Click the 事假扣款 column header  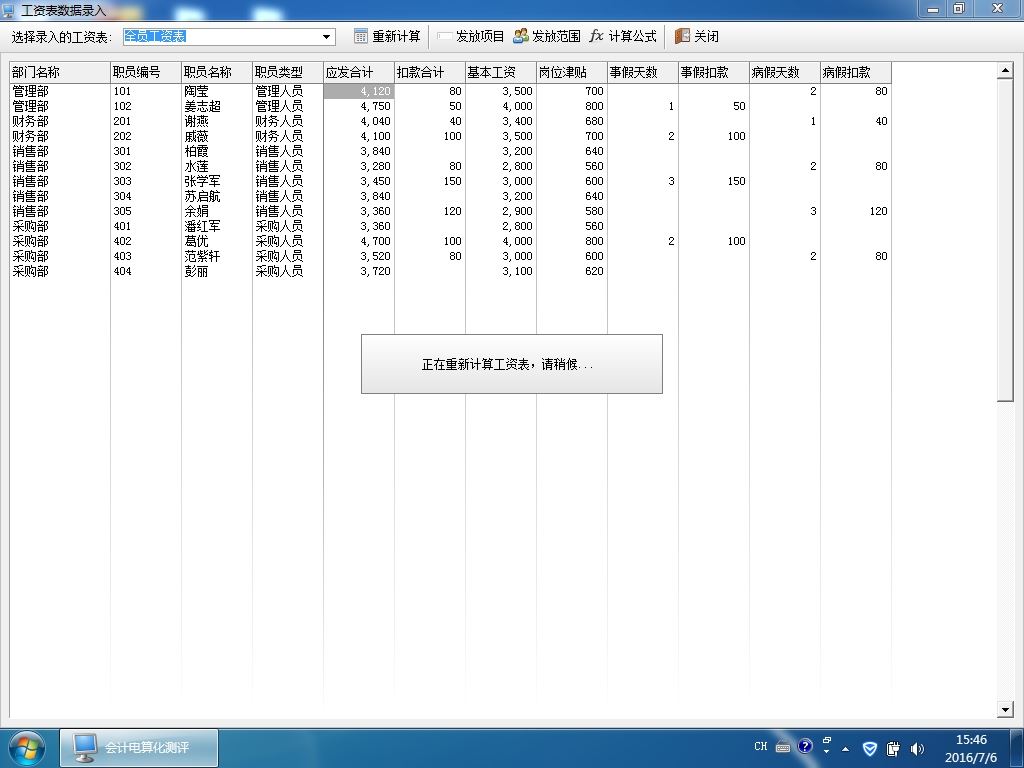pyautogui.click(x=714, y=72)
